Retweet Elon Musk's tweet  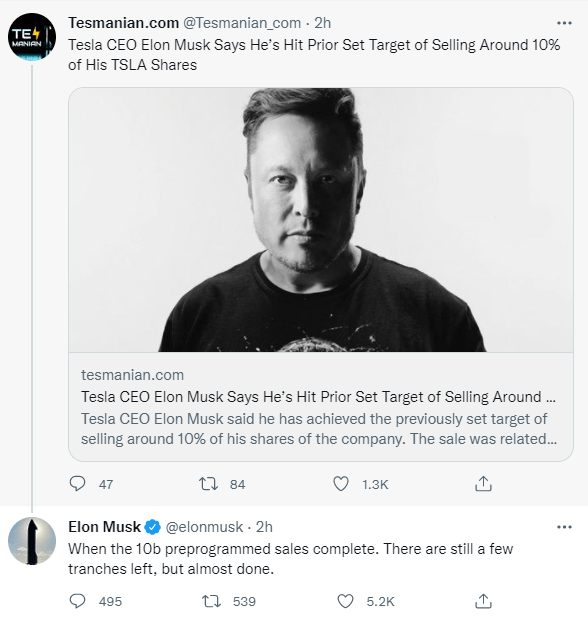(x=211, y=601)
